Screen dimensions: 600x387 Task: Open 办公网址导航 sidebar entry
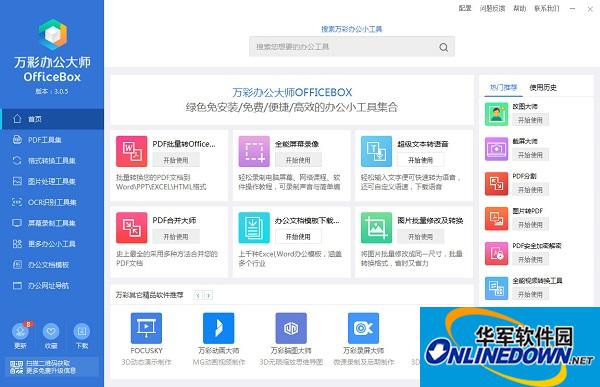[x=52, y=286]
